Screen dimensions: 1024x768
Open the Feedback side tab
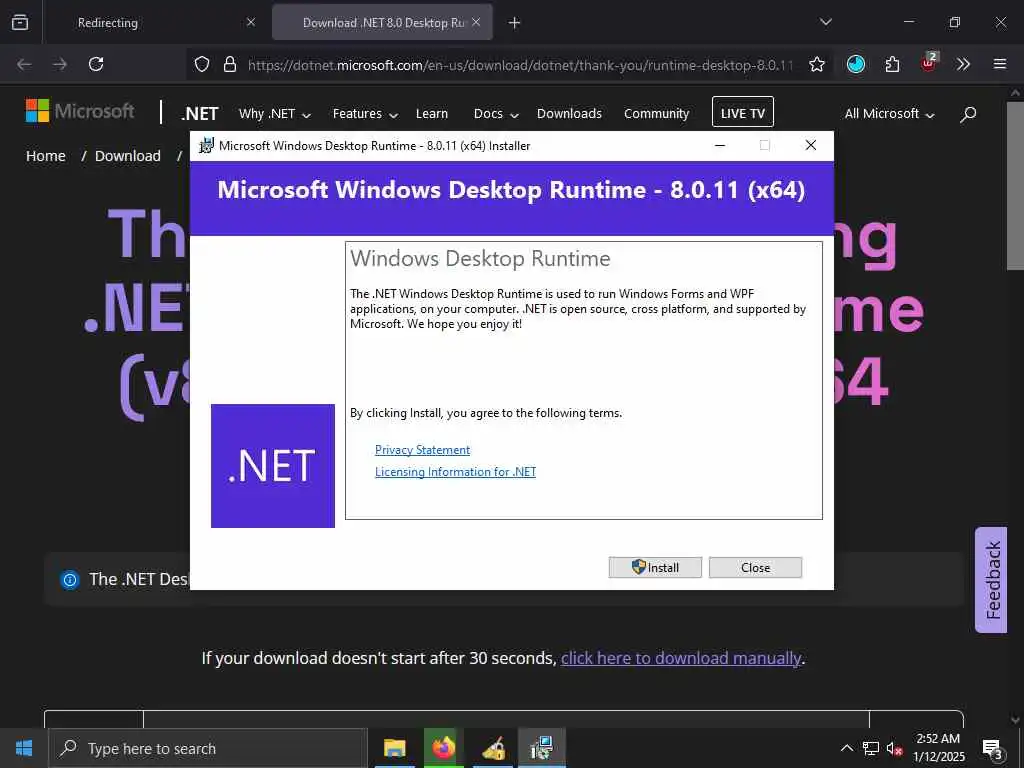coord(991,580)
